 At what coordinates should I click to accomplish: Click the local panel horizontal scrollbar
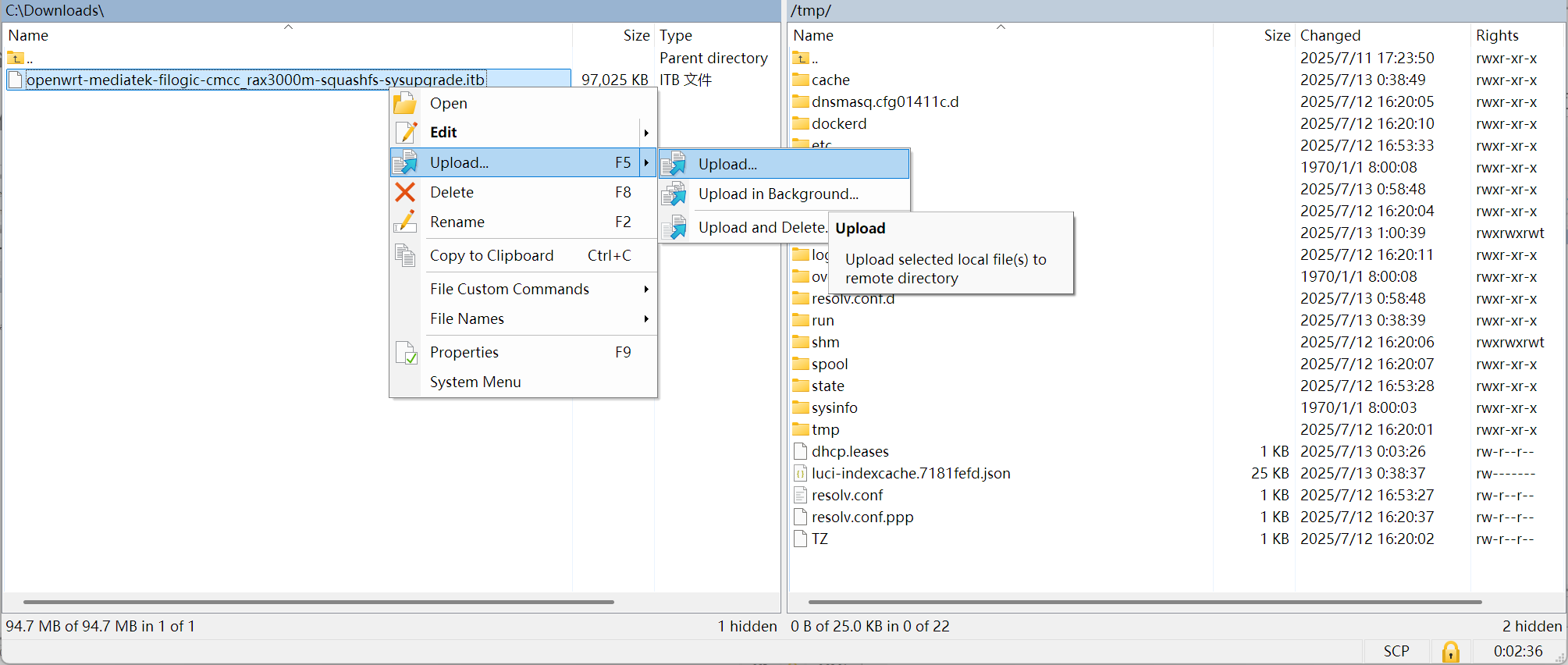tap(318, 602)
